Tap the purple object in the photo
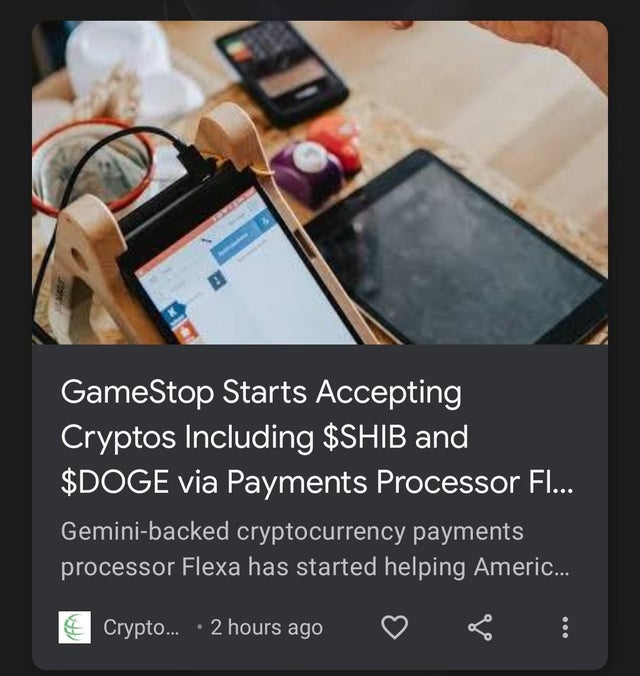640x676 pixels. point(307,172)
